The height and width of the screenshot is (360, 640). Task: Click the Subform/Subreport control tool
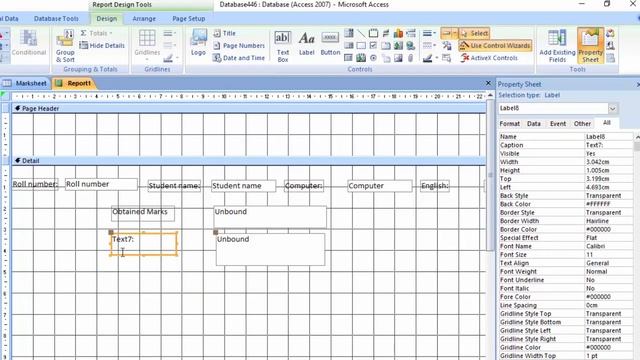(x=349, y=58)
